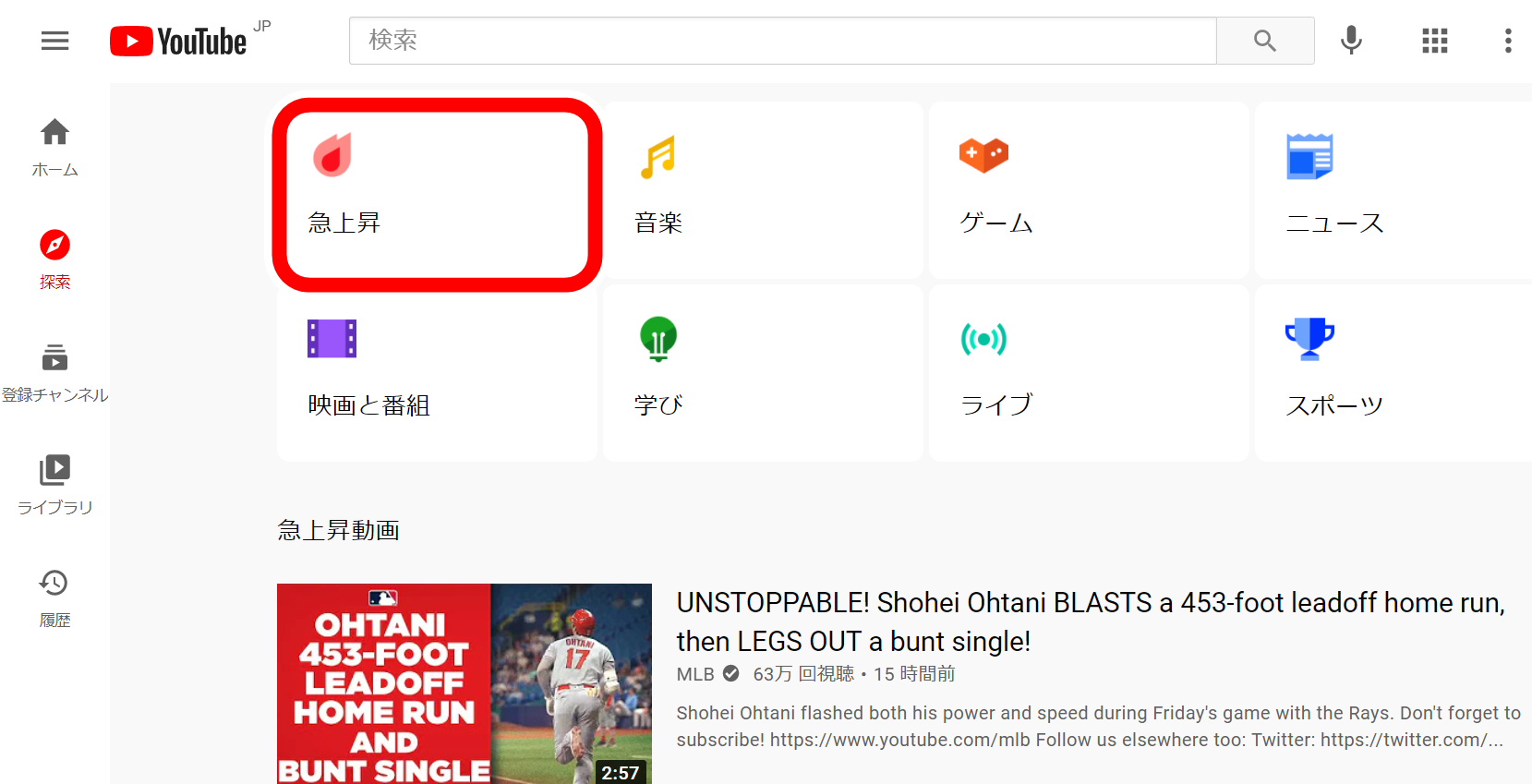Click into the 検索 search field
Image resolution: width=1532 pixels, height=784 pixels.
[783, 41]
